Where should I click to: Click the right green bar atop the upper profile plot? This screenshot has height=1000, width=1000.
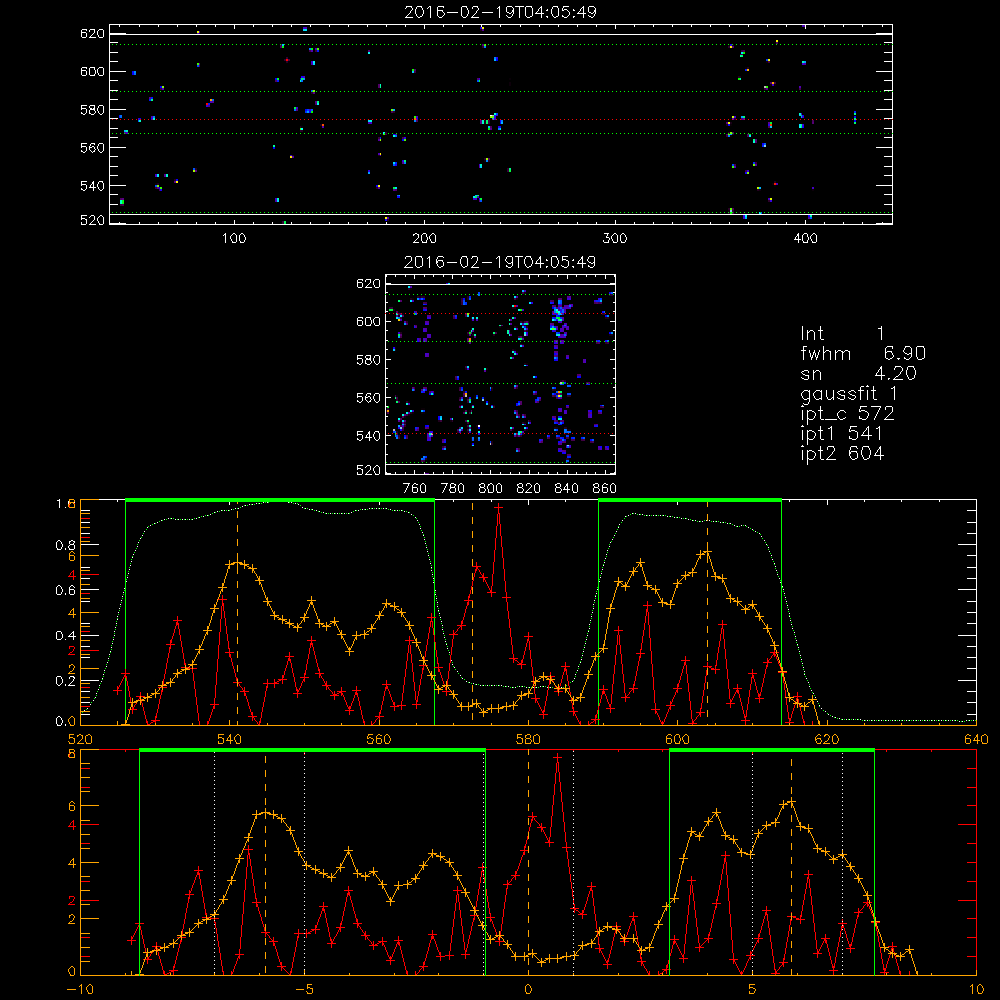689,500
